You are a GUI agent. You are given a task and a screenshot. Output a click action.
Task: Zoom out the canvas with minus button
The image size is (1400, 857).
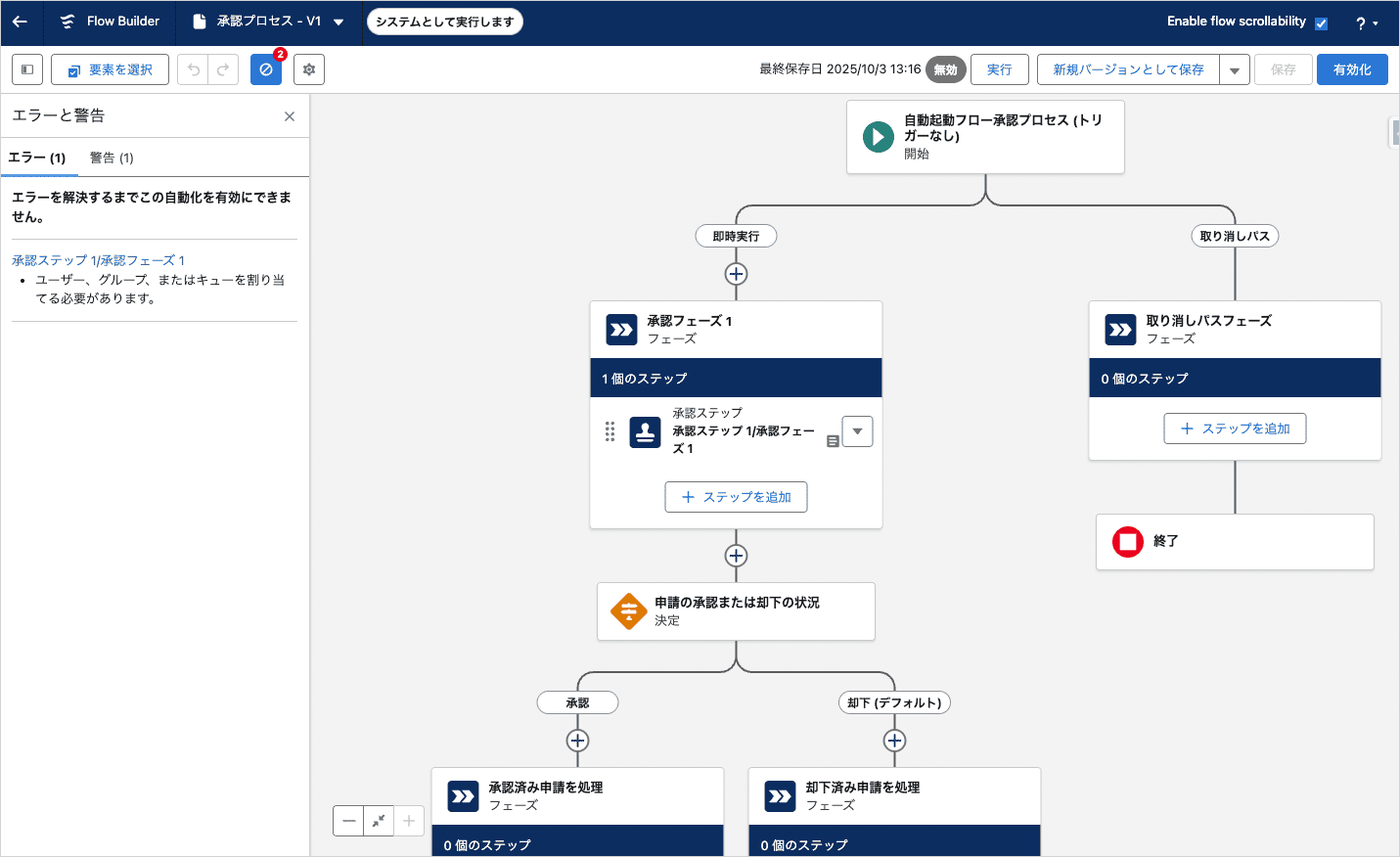coord(348,821)
